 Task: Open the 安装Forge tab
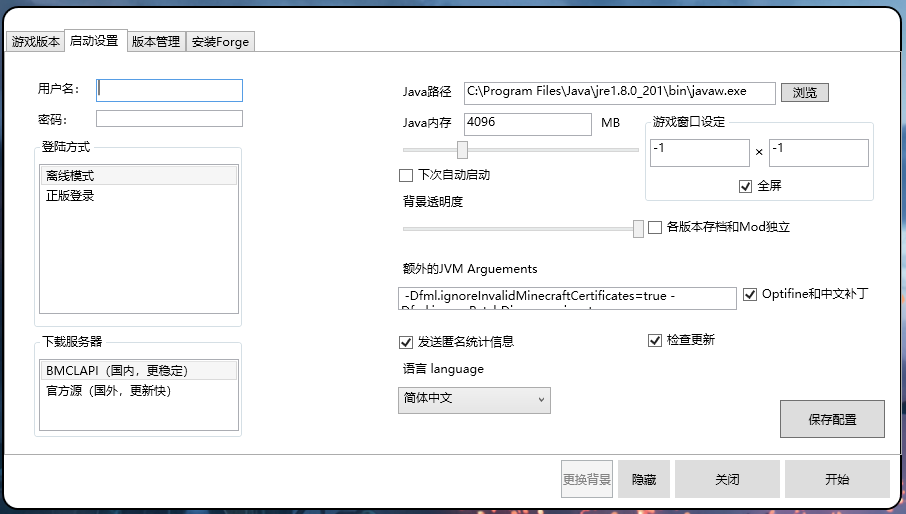click(x=220, y=42)
